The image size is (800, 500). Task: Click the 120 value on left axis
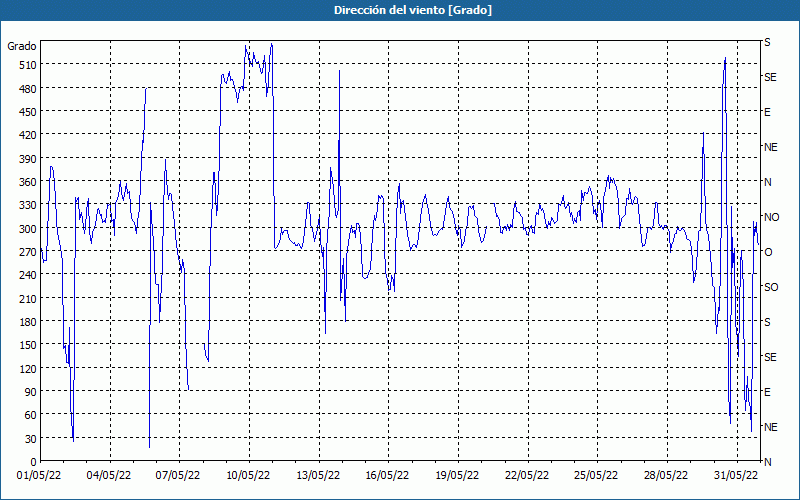pyautogui.click(x=27, y=368)
